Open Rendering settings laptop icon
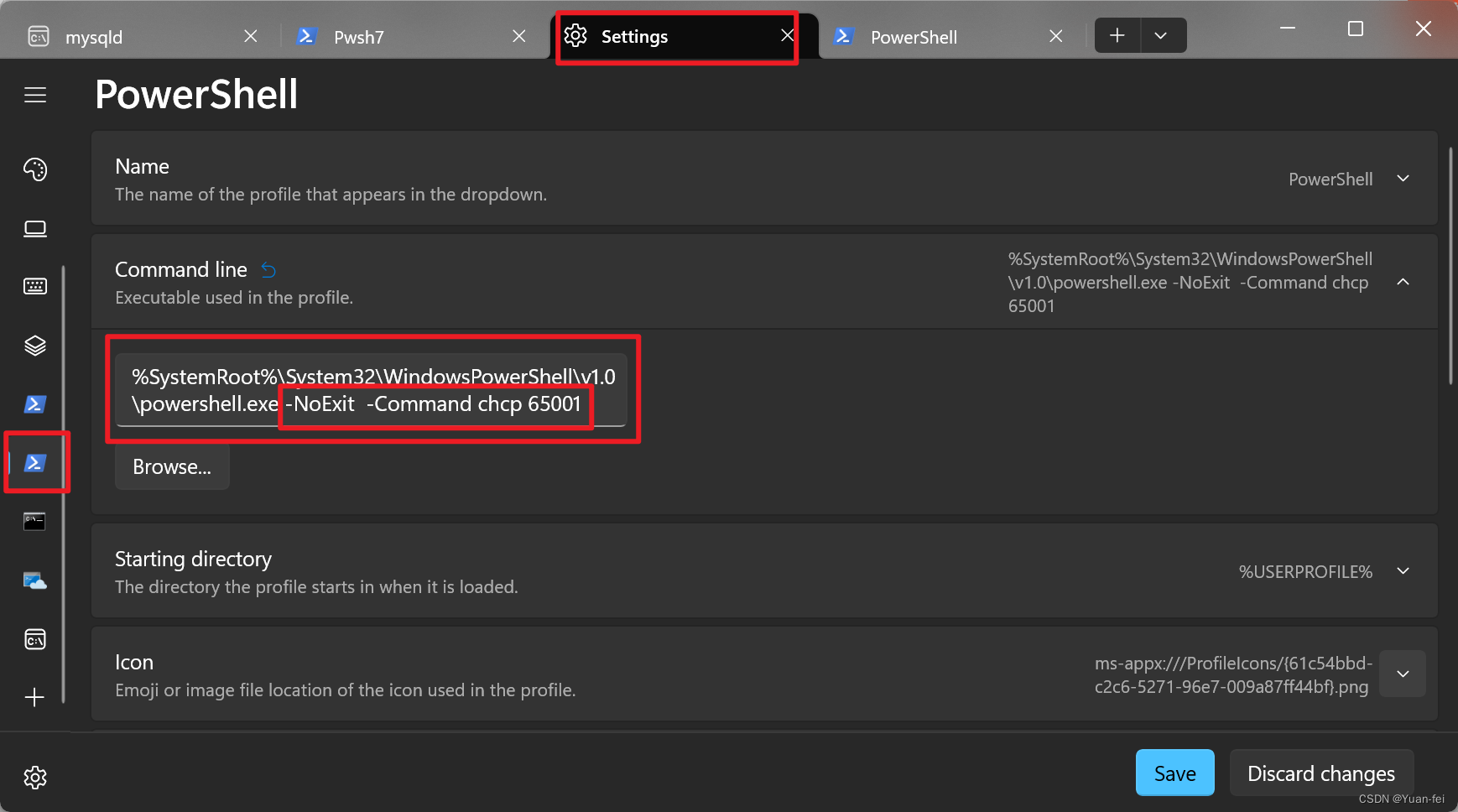Image resolution: width=1458 pixels, height=812 pixels. (35, 229)
